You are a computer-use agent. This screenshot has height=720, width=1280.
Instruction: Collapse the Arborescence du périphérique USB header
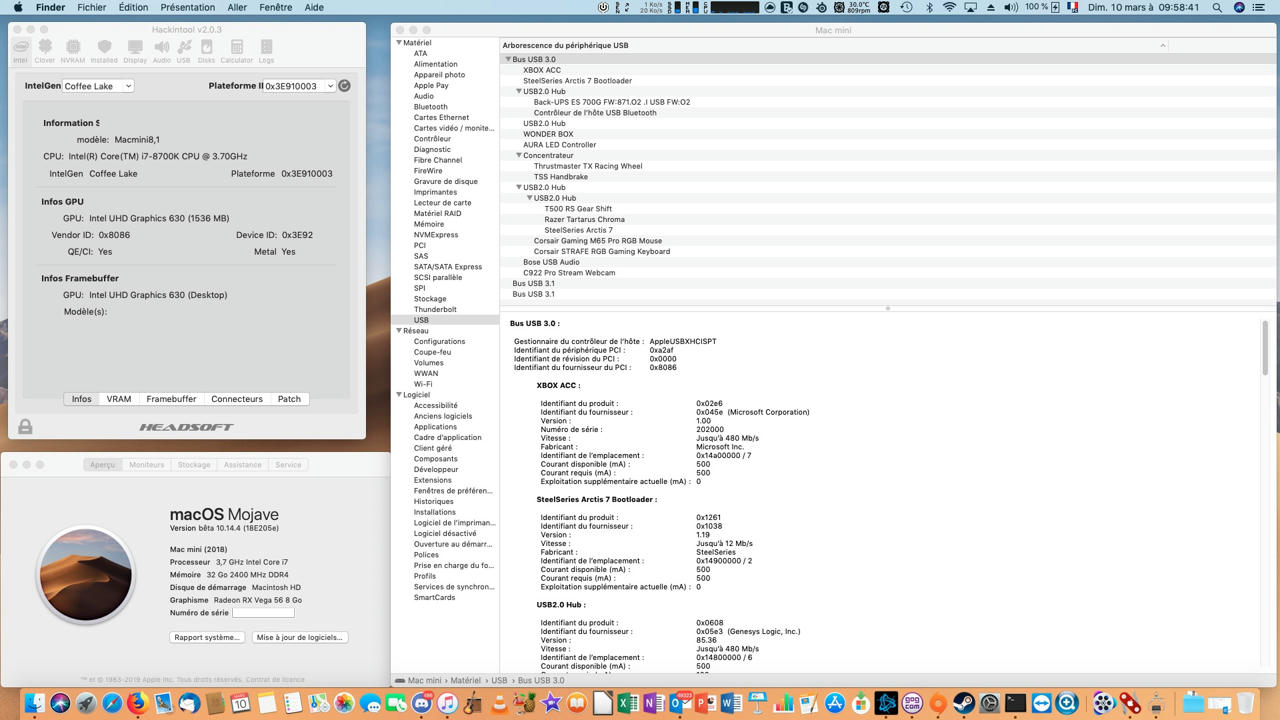coord(1163,45)
